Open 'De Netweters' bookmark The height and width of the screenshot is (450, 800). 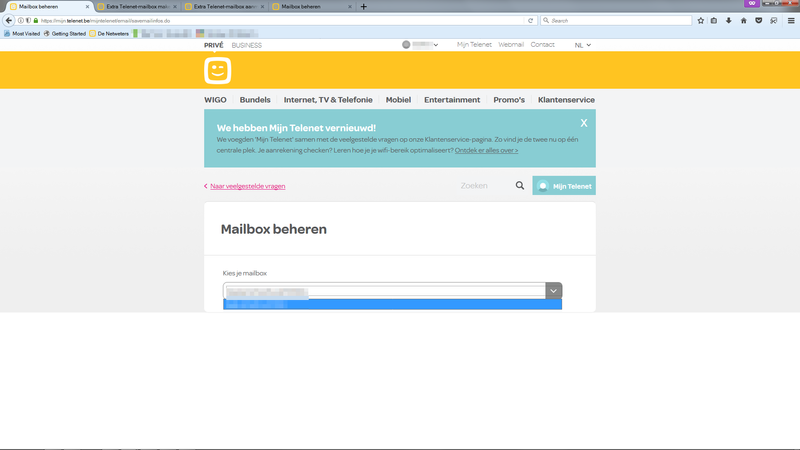109,34
